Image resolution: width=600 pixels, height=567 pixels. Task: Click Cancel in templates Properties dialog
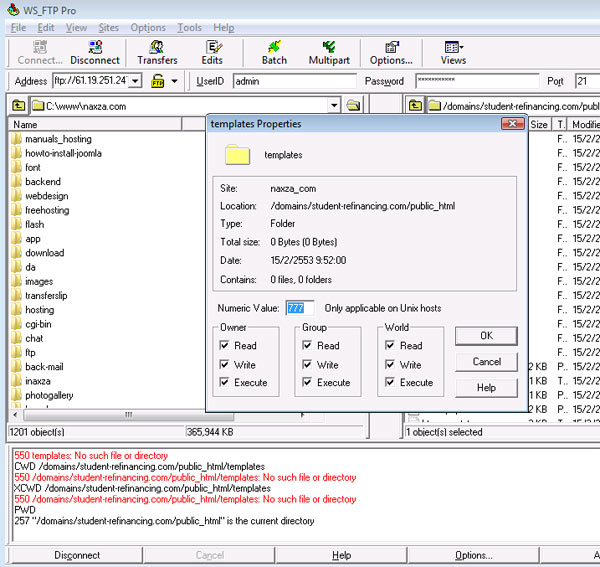[x=486, y=362]
